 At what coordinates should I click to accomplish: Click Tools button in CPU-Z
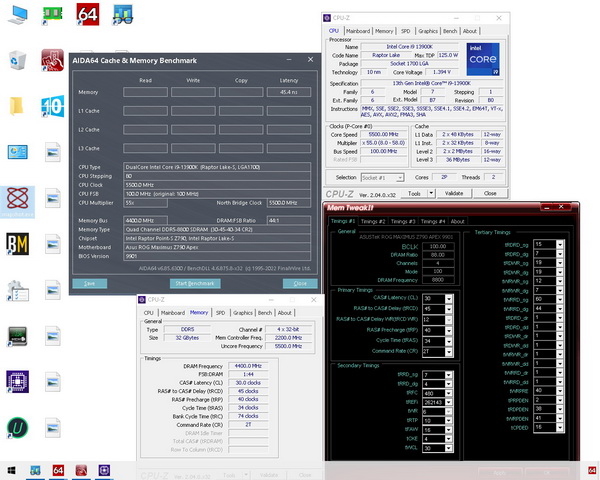pos(414,193)
